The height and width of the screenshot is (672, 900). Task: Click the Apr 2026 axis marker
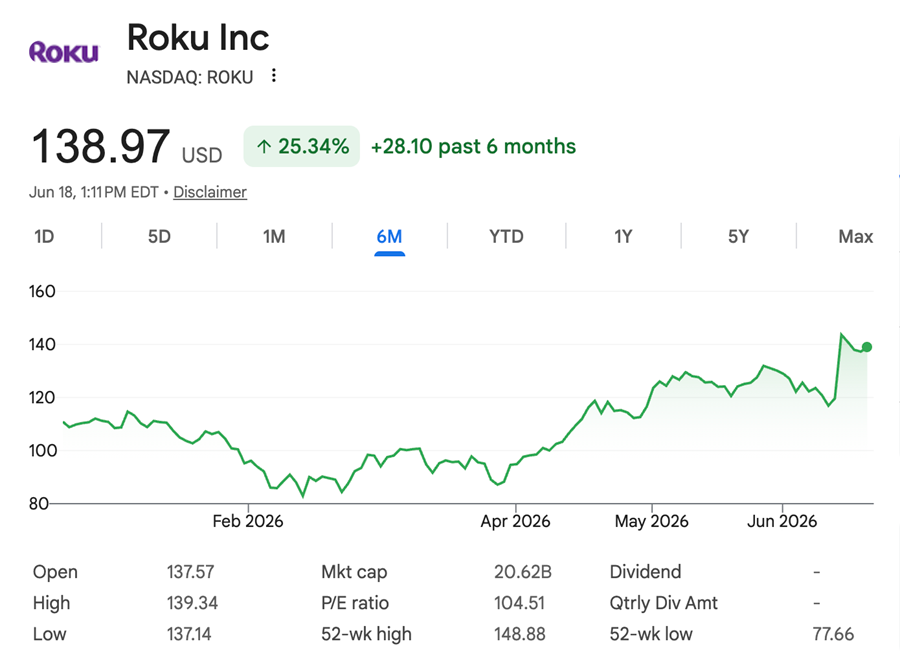point(515,521)
